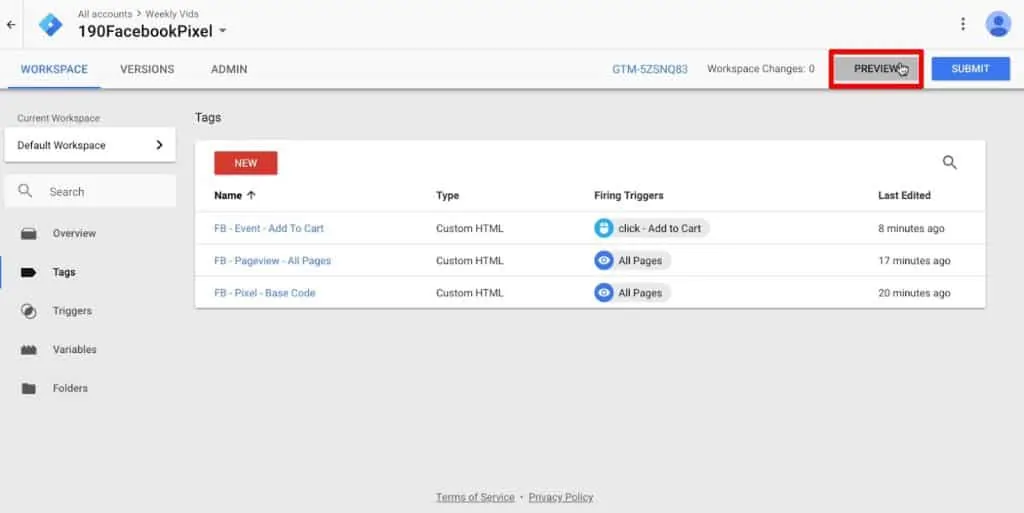Click the back arrow icon

click(x=11, y=25)
